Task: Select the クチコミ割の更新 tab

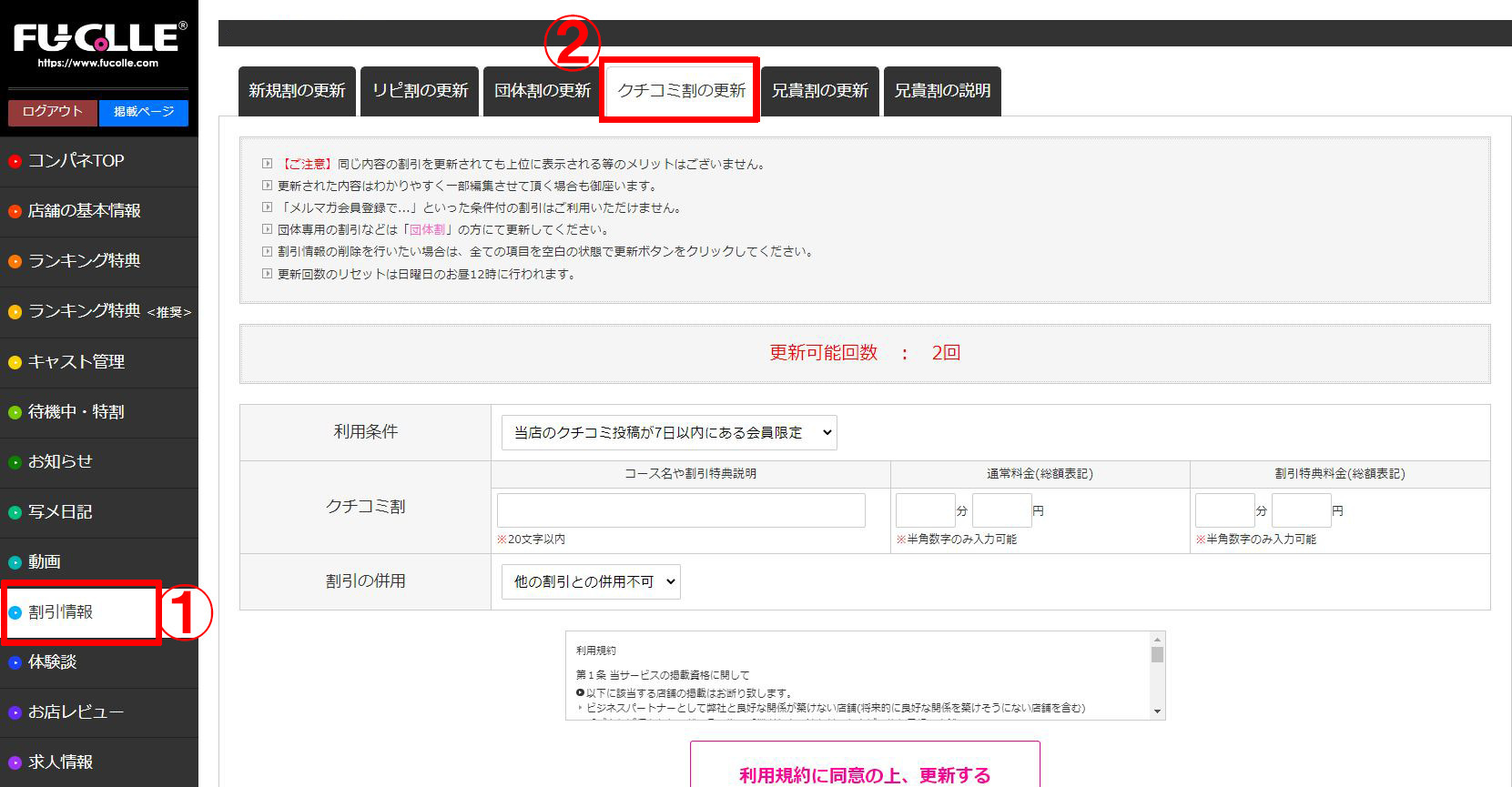Action: [681, 91]
